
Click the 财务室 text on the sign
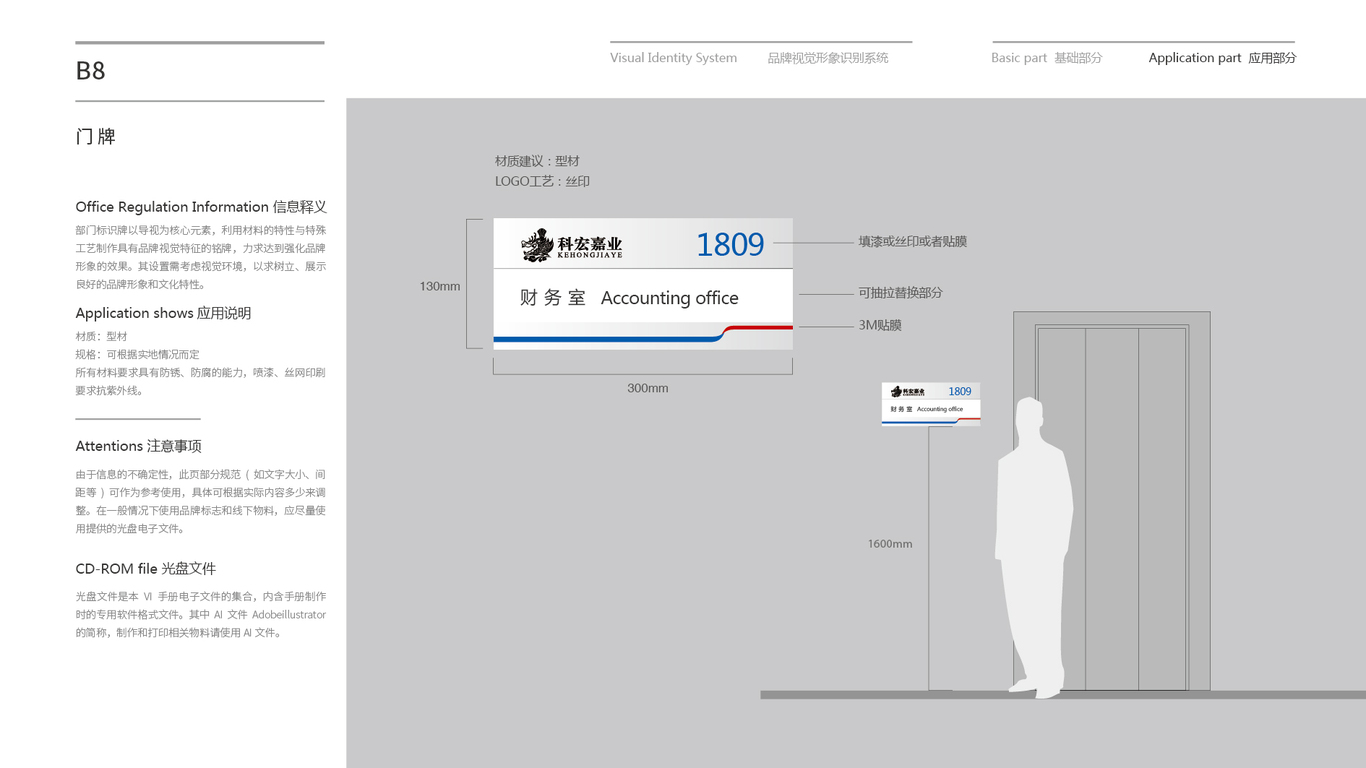pos(552,298)
